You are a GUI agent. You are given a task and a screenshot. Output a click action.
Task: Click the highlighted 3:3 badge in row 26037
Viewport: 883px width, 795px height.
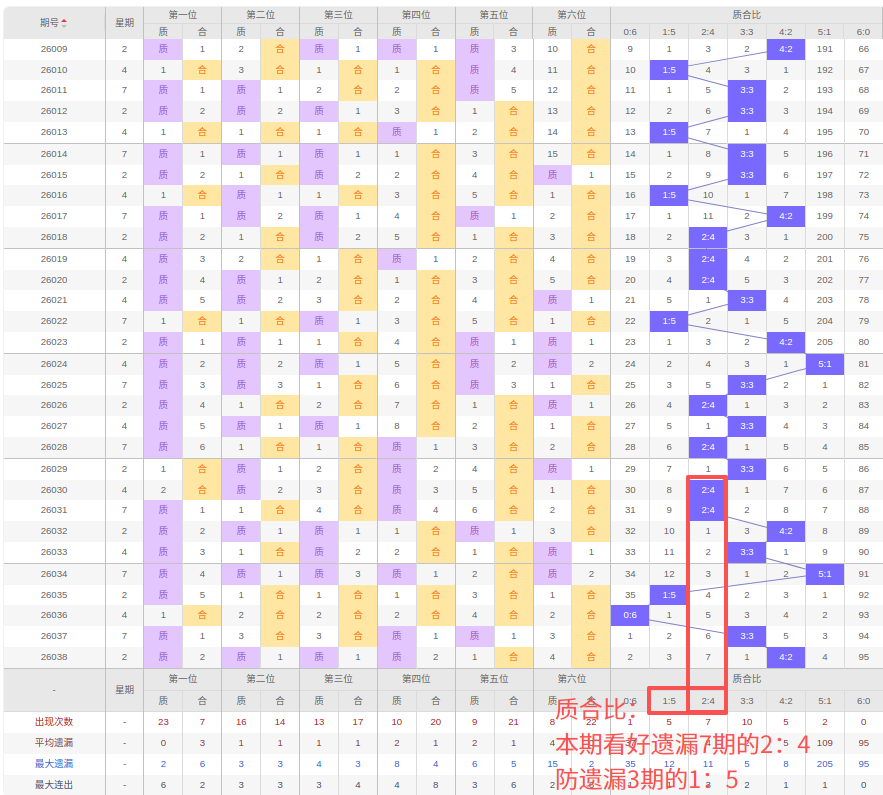point(746,636)
